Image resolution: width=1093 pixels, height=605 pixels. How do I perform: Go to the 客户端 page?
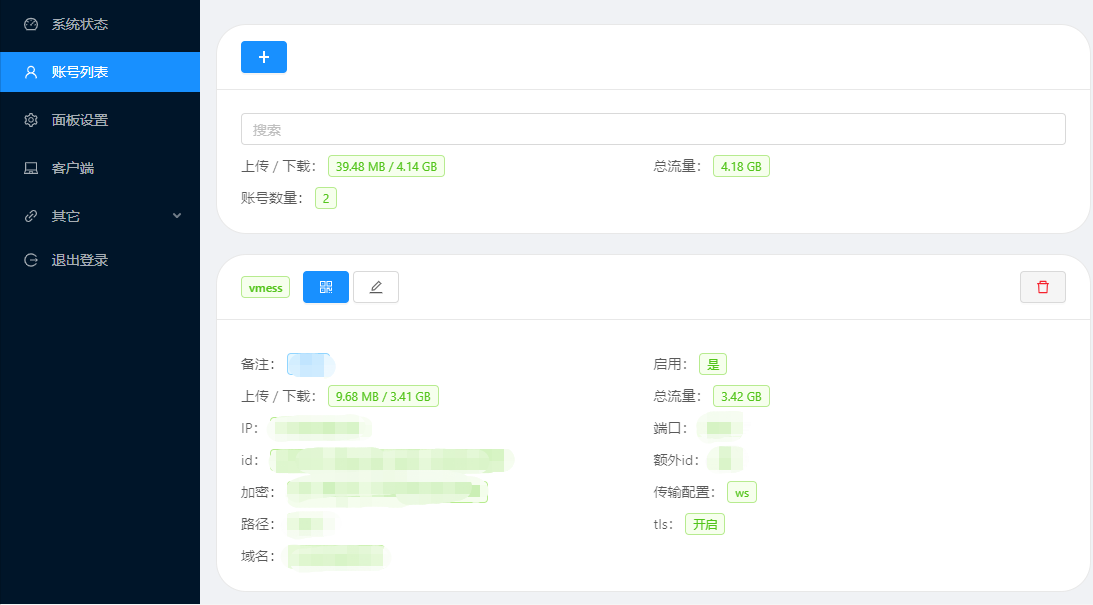pos(72,168)
